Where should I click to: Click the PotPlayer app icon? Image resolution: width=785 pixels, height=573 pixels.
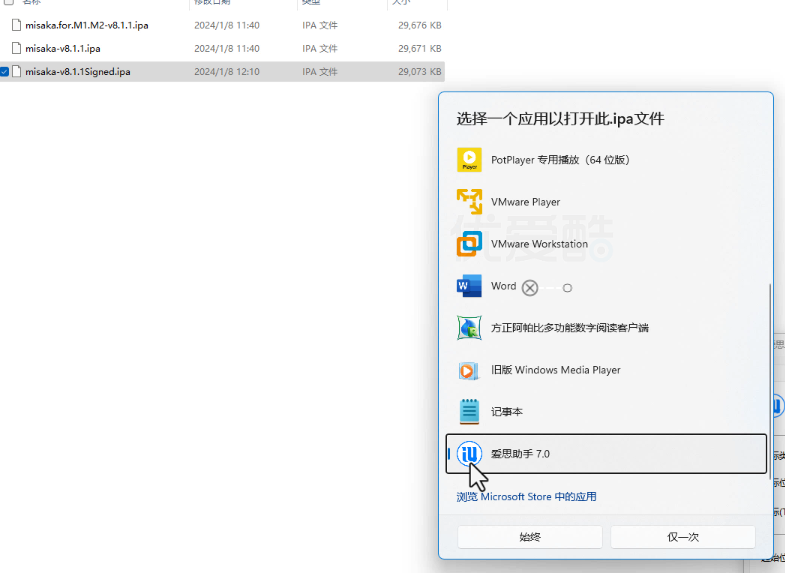469,160
